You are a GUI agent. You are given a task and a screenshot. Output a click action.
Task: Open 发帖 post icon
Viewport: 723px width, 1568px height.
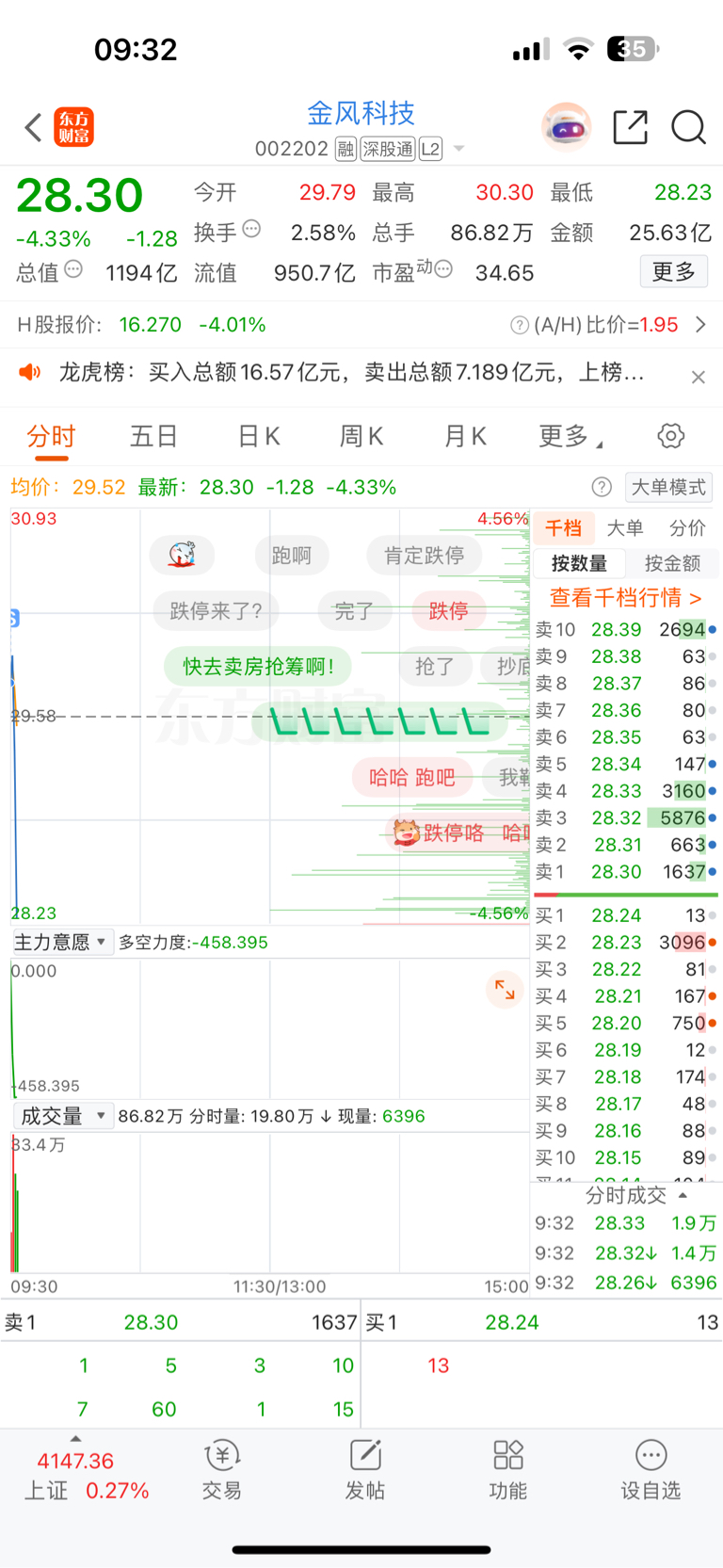[365, 1471]
